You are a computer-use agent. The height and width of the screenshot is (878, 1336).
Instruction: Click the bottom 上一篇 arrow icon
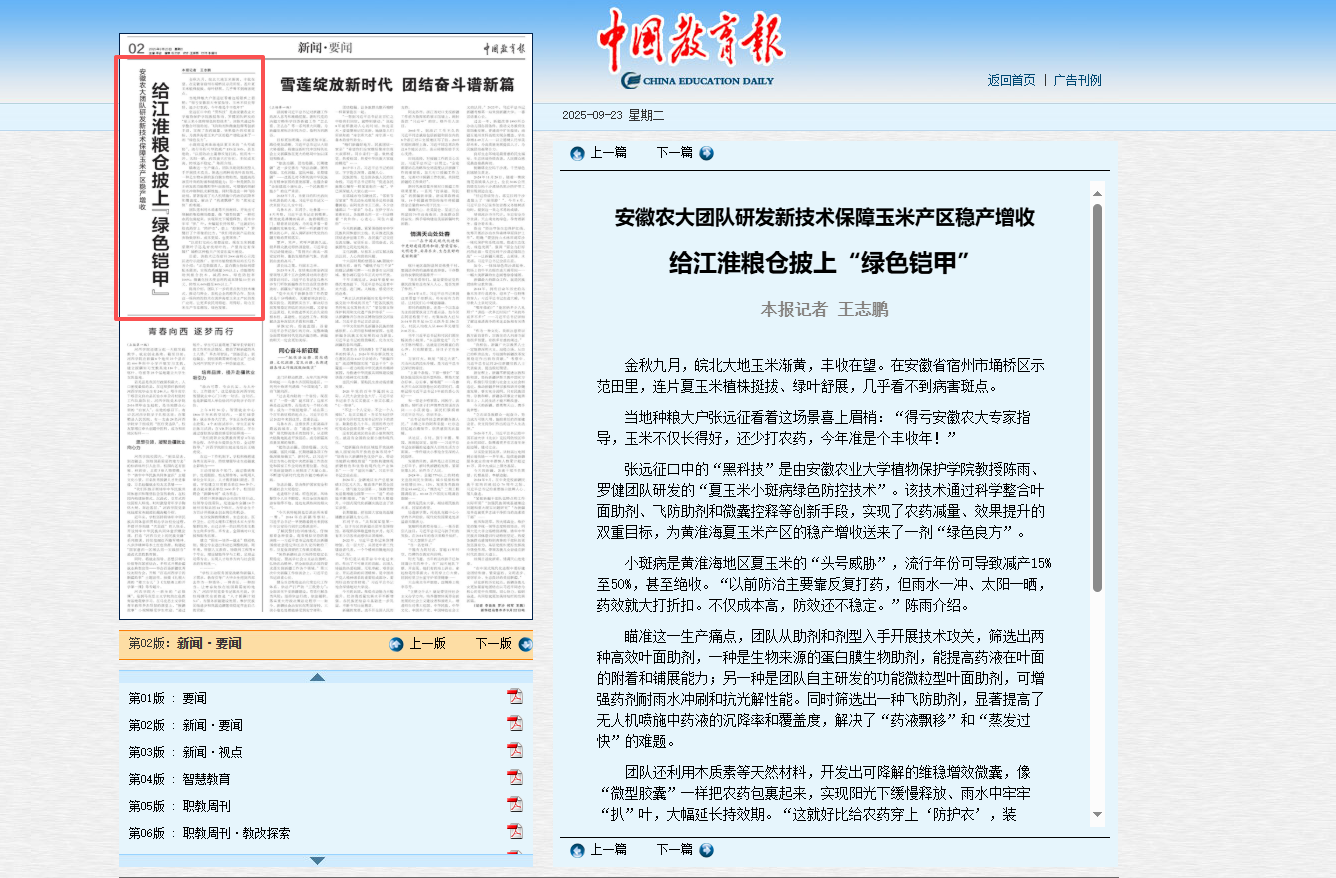[577, 850]
